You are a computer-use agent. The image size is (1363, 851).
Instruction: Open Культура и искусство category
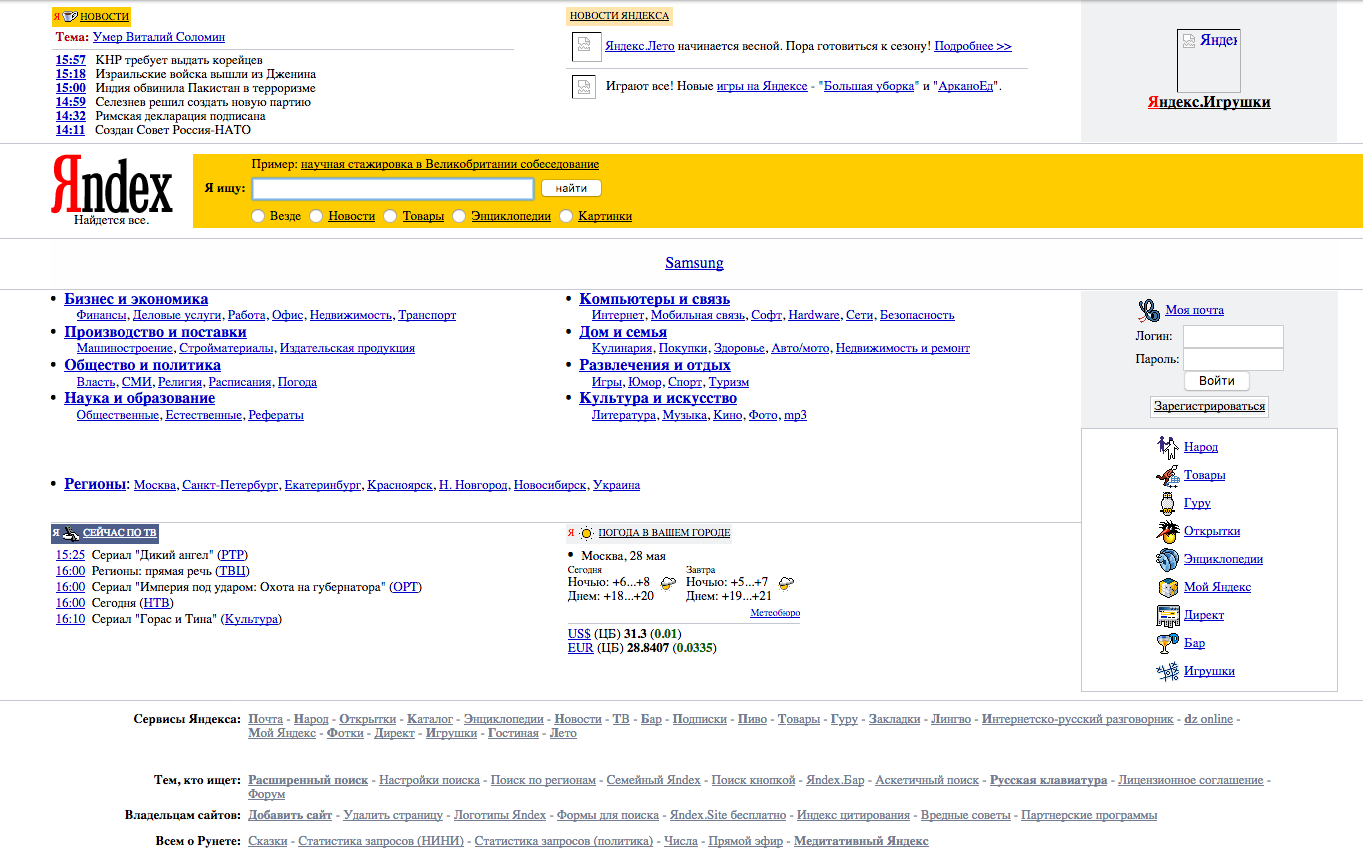[658, 398]
